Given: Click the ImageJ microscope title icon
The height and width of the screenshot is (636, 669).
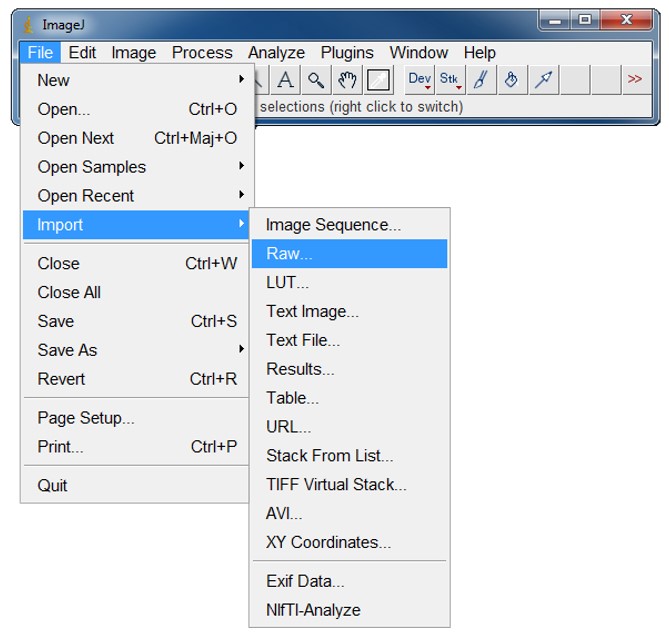Looking at the screenshot, I should click(x=28, y=25).
